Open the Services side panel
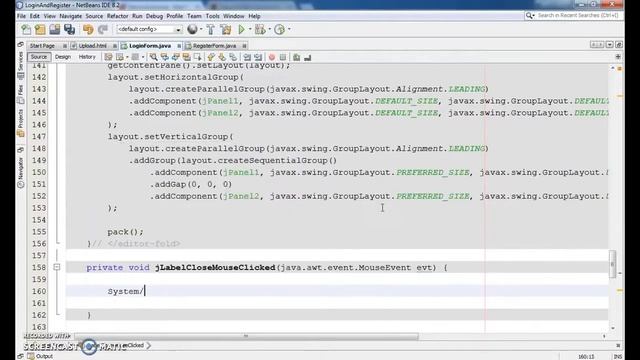Image resolution: width=640 pixels, height=360 pixels. coord(20,65)
